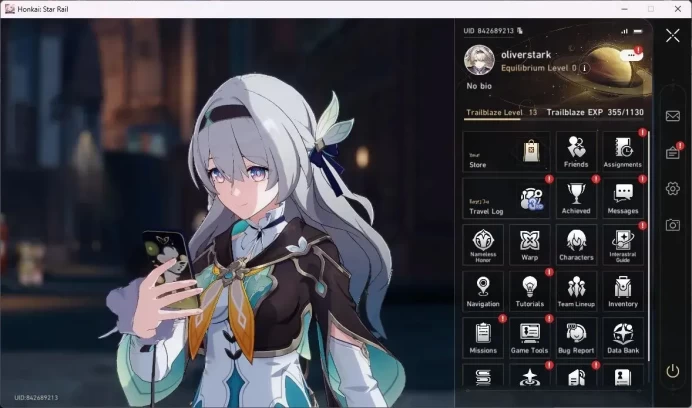Screen dimensions: 692x408
Task: Open the Tutorials menu
Action: pos(530,291)
